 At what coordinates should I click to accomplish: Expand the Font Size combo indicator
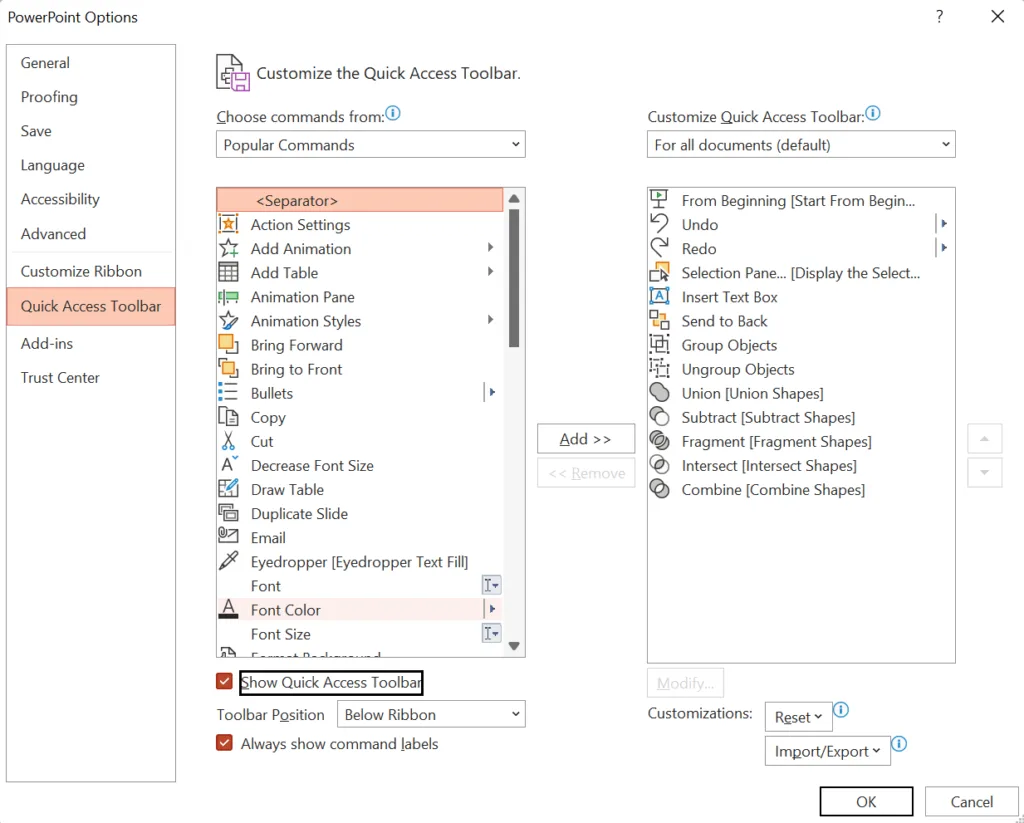coord(491,633)
